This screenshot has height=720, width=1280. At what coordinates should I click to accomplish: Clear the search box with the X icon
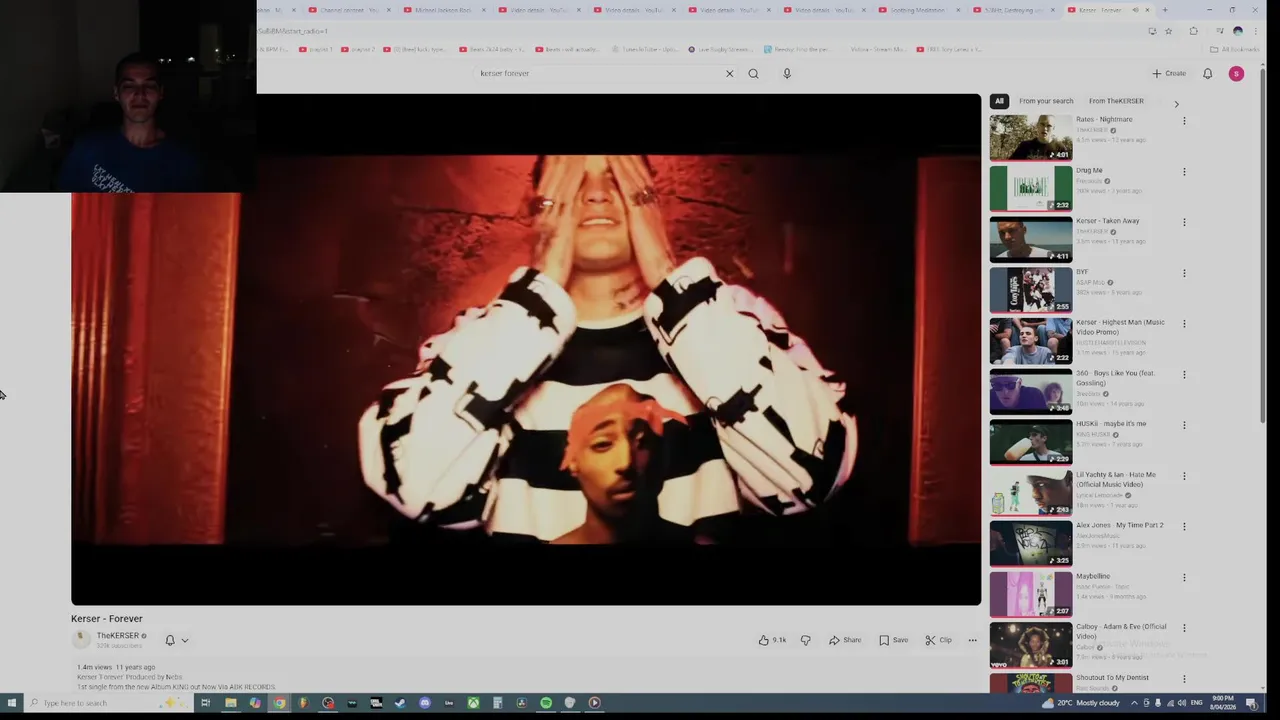(x=729, y=73)
